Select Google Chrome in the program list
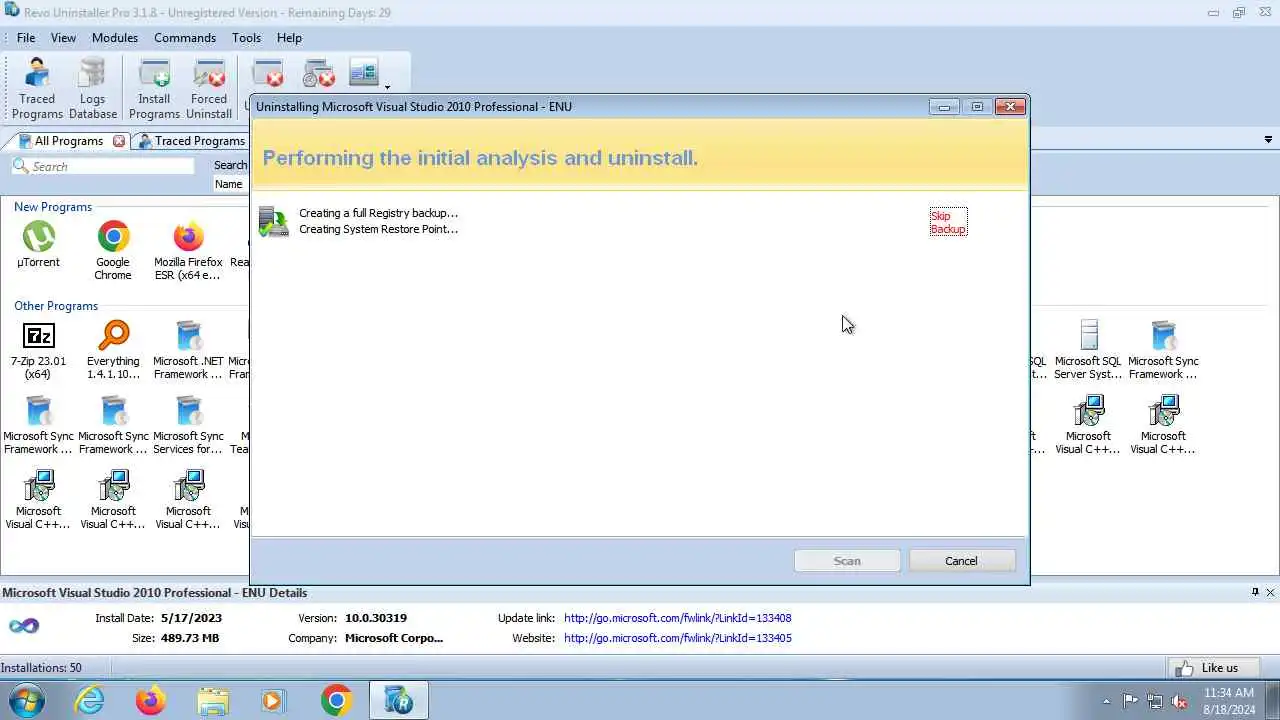 point(113,251)
